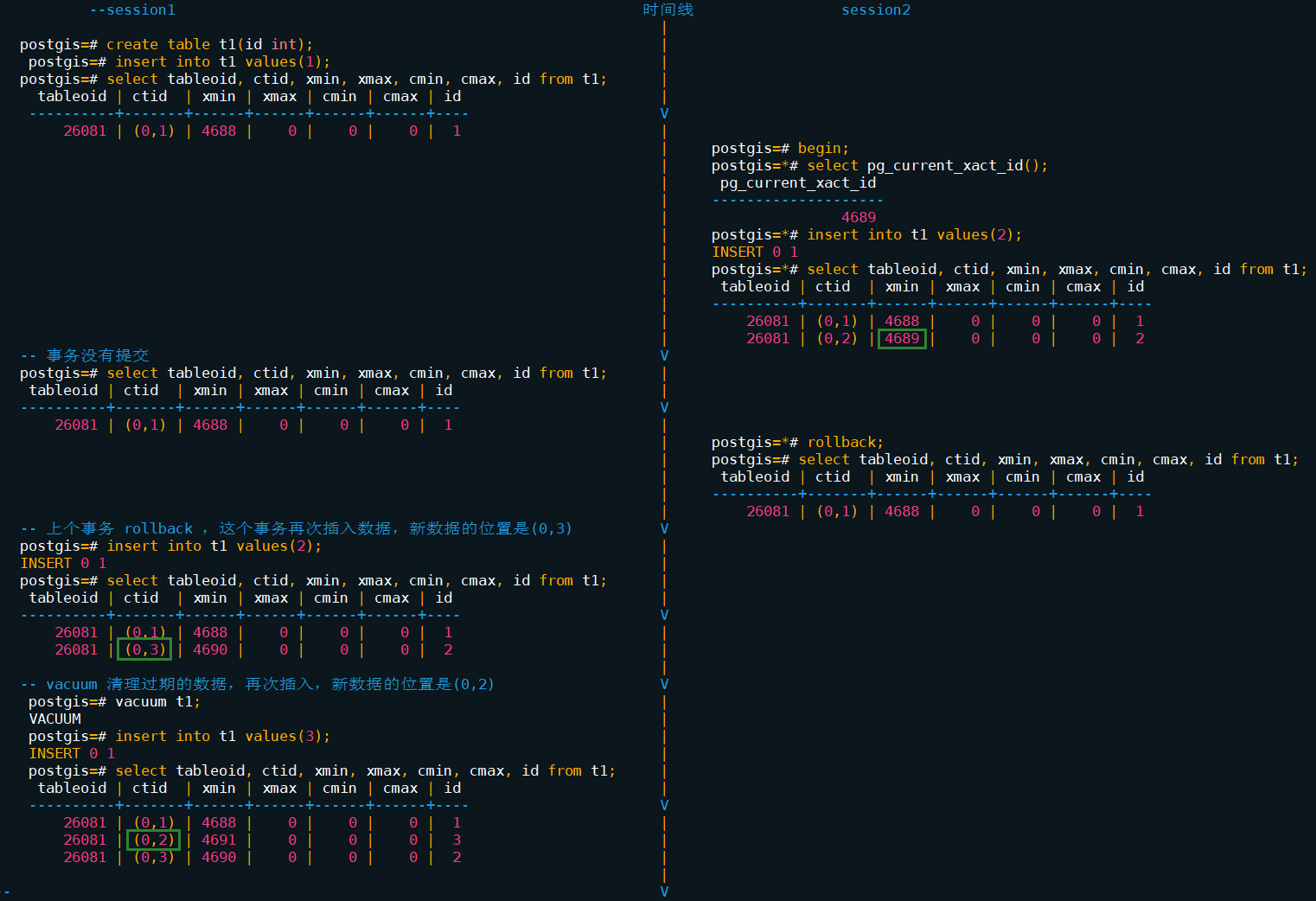Click "insert into t1 values(2);" in session2
Screen dimensions: 1316x901
[915, 235]
